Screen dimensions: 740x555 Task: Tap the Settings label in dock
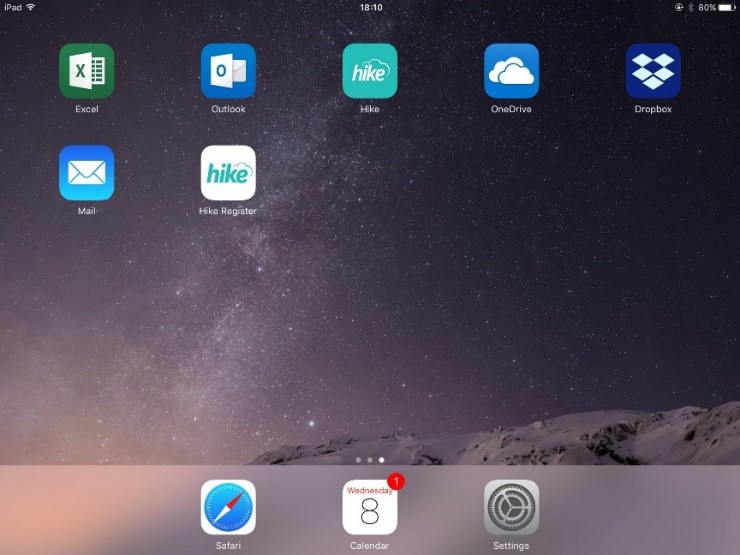[511, 546]
